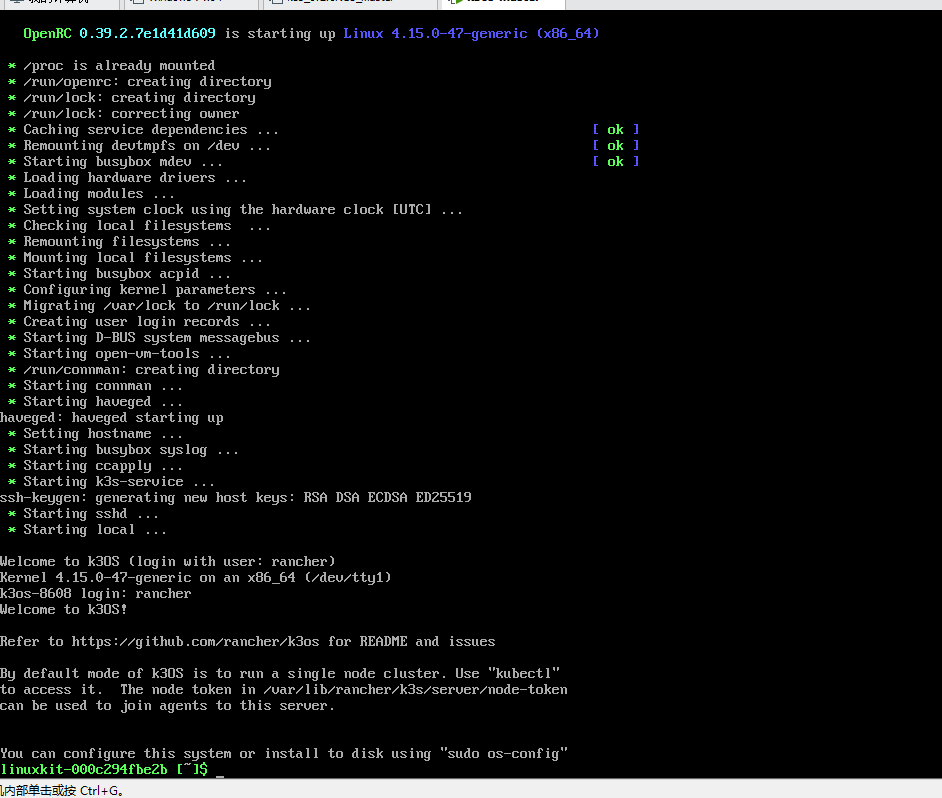Click the shell prompt linuxkit-000c294fbe2b

104,769
